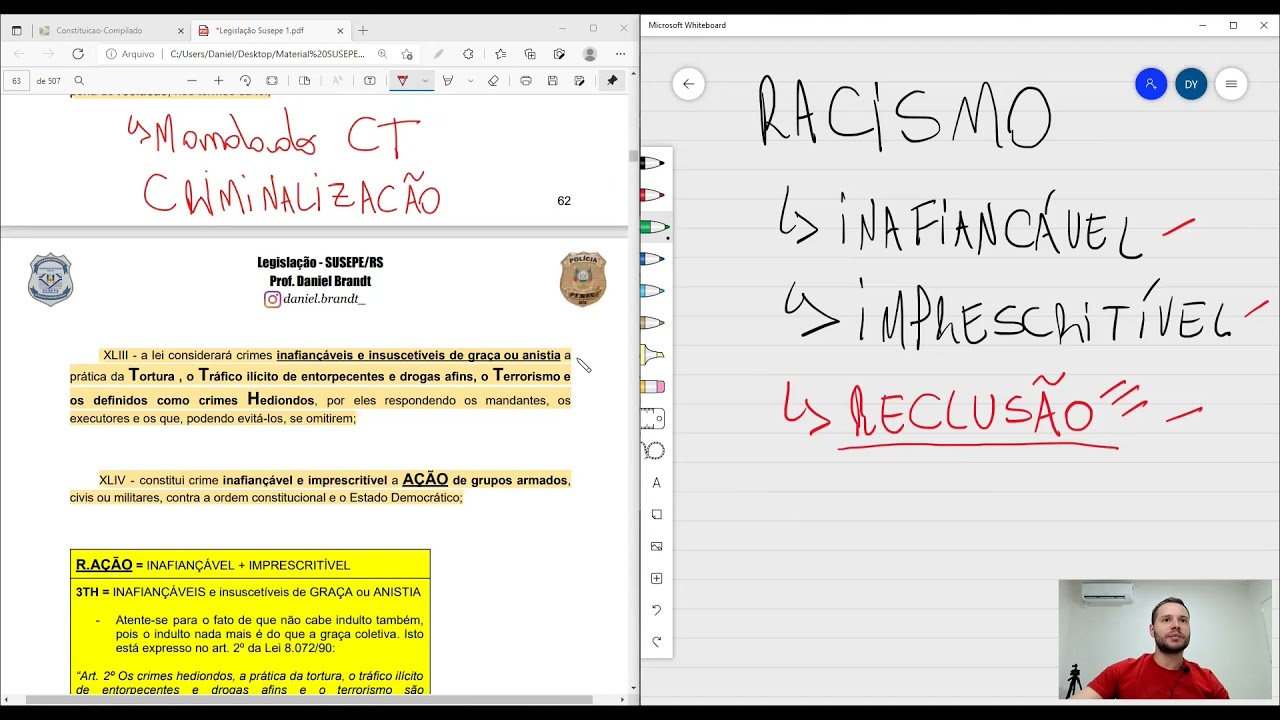
Task: Select the PDF Erase tool
Action: [493, 81]
